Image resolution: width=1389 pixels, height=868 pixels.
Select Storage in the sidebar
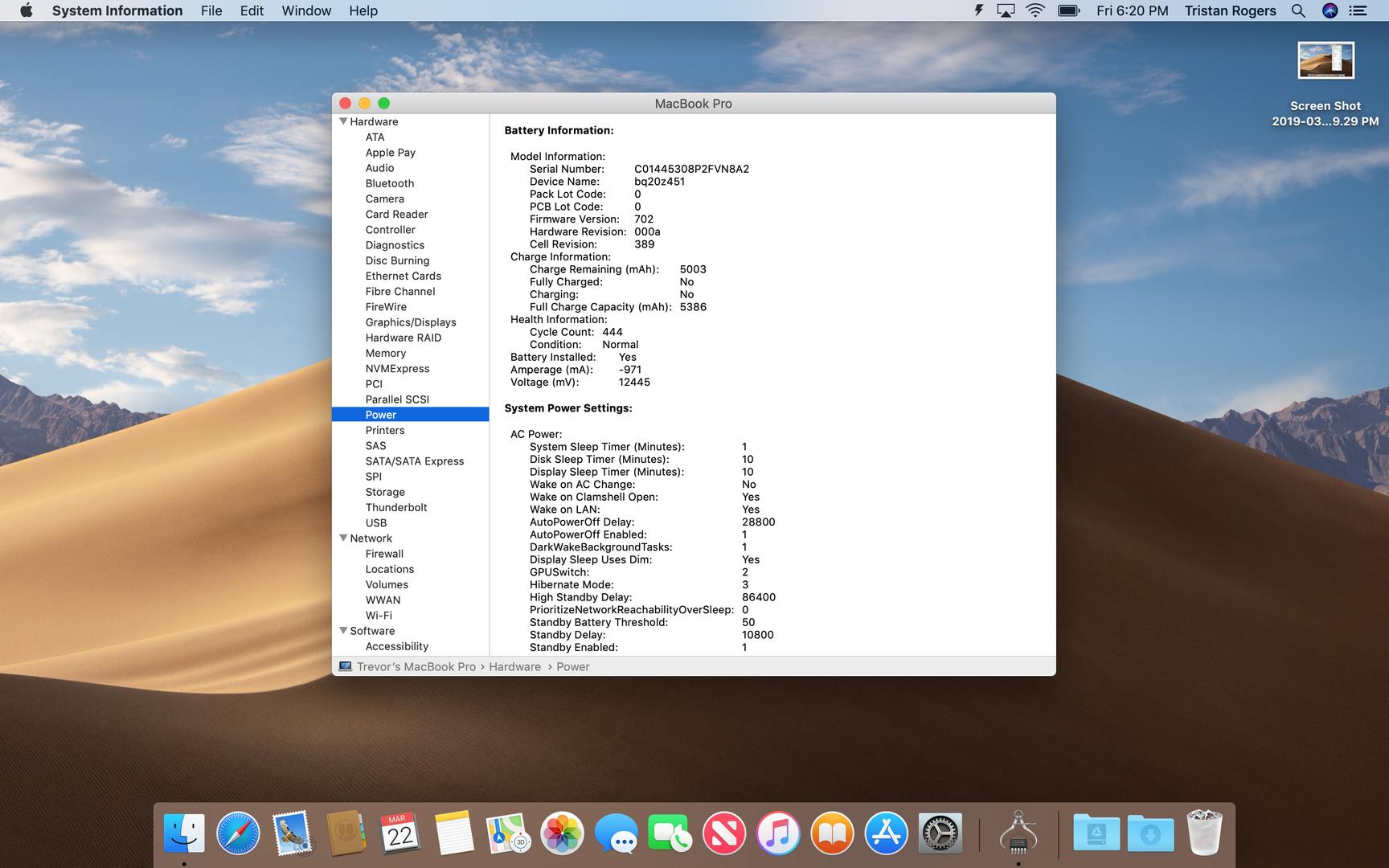click(385, 492)
